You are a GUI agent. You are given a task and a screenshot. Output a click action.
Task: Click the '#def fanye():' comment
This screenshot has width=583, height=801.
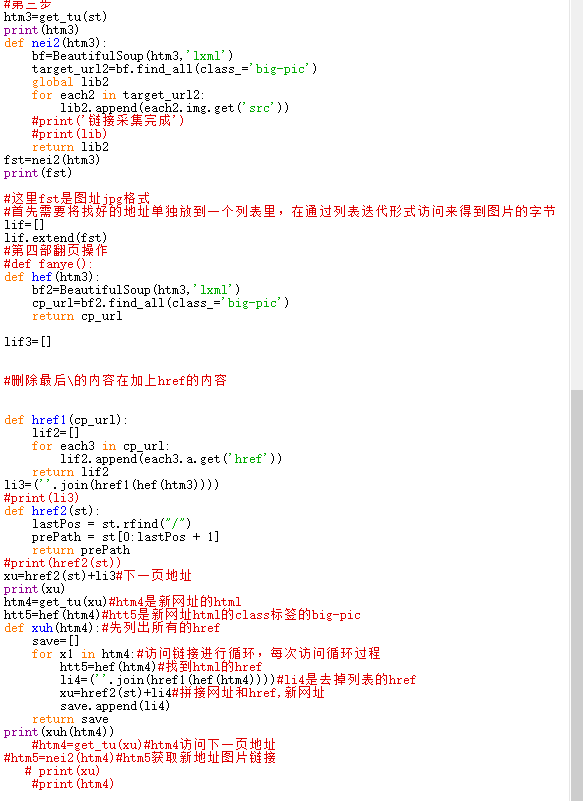[x=48, y=264]
